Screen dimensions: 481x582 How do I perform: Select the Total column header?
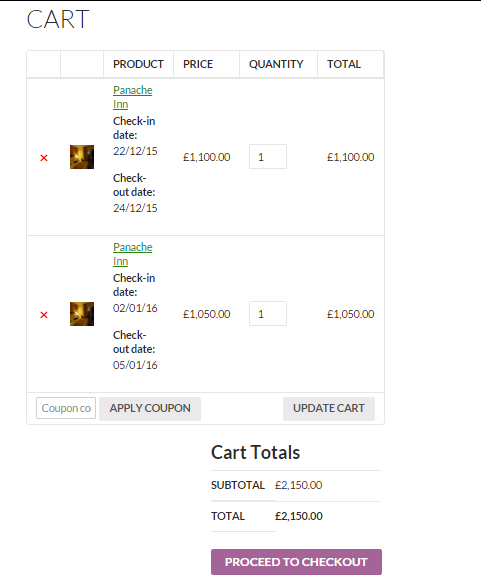[x=344, y=64]
